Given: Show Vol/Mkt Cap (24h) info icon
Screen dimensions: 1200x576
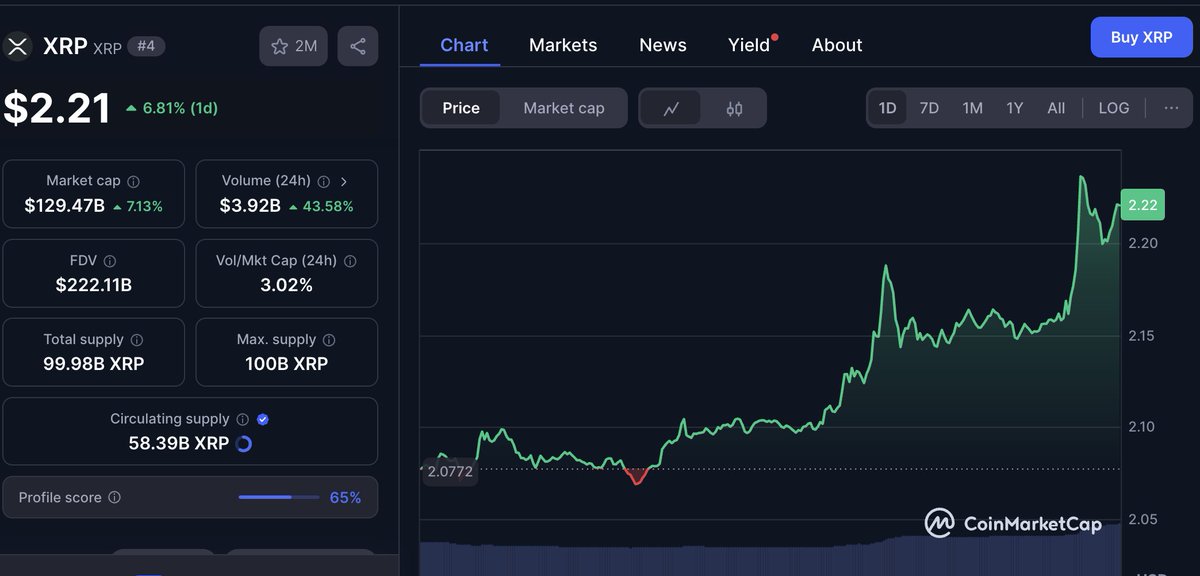Looking at the screenshot, I should tap(350, 261).
